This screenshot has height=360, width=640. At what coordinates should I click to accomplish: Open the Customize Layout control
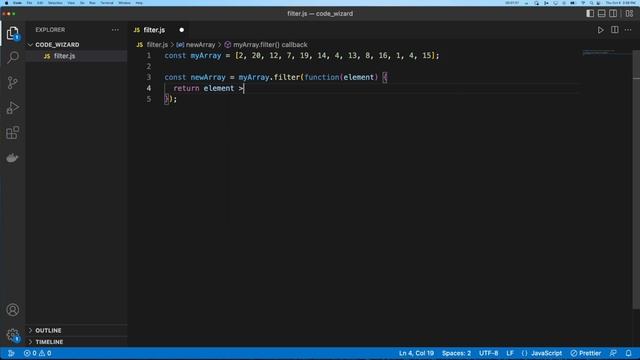[629, 13]
